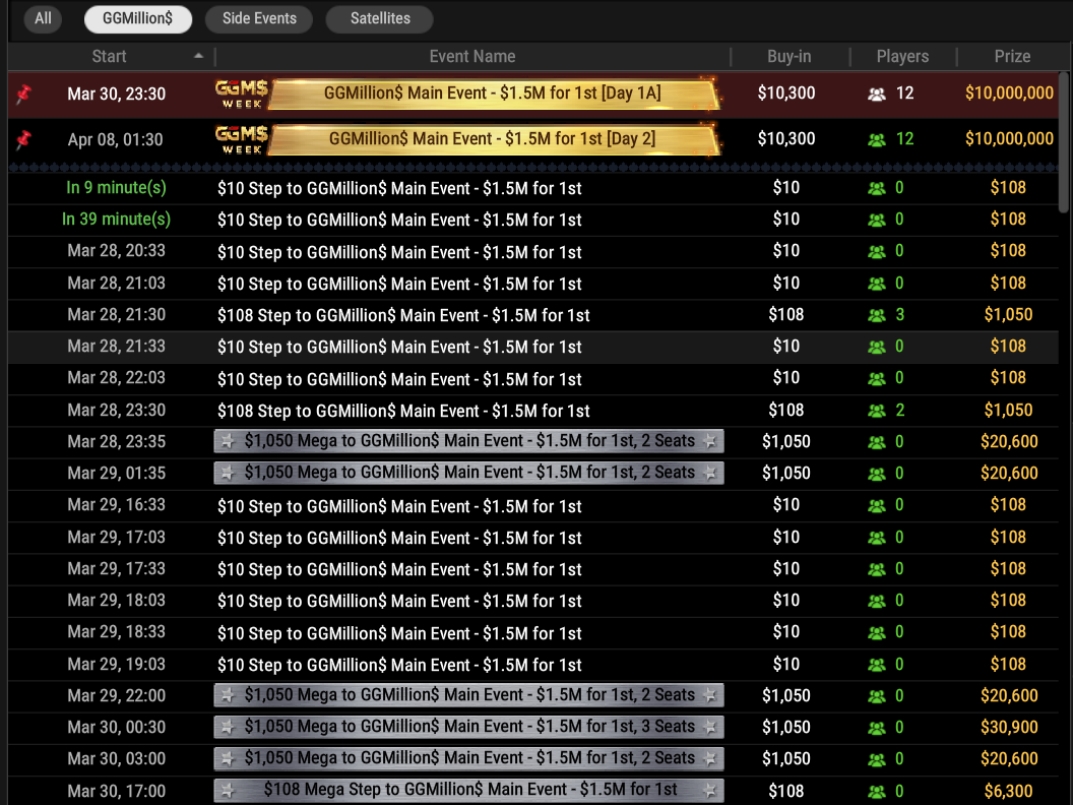Click players icon on Mar 28, 23:30 row

[x=877, y=411]
